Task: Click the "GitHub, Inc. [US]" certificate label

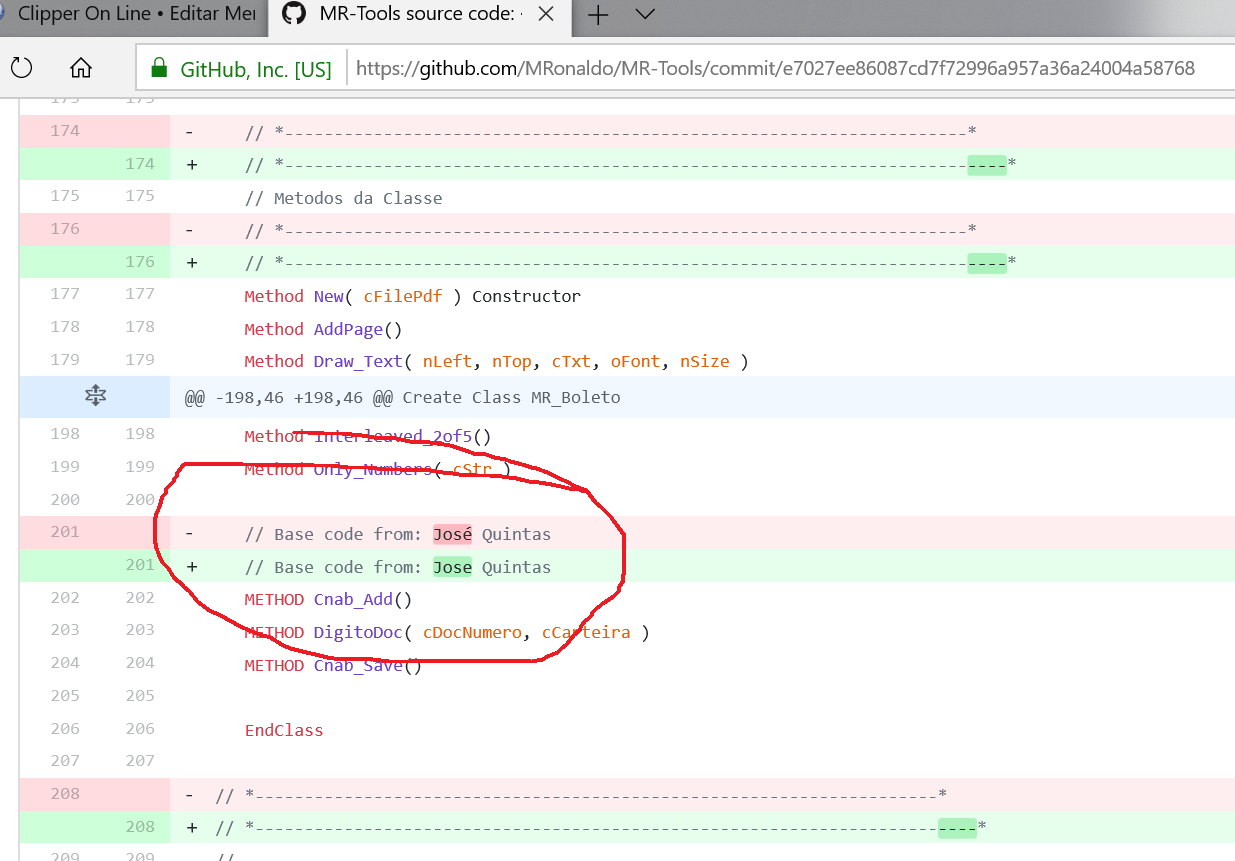Action: [256, 70]
